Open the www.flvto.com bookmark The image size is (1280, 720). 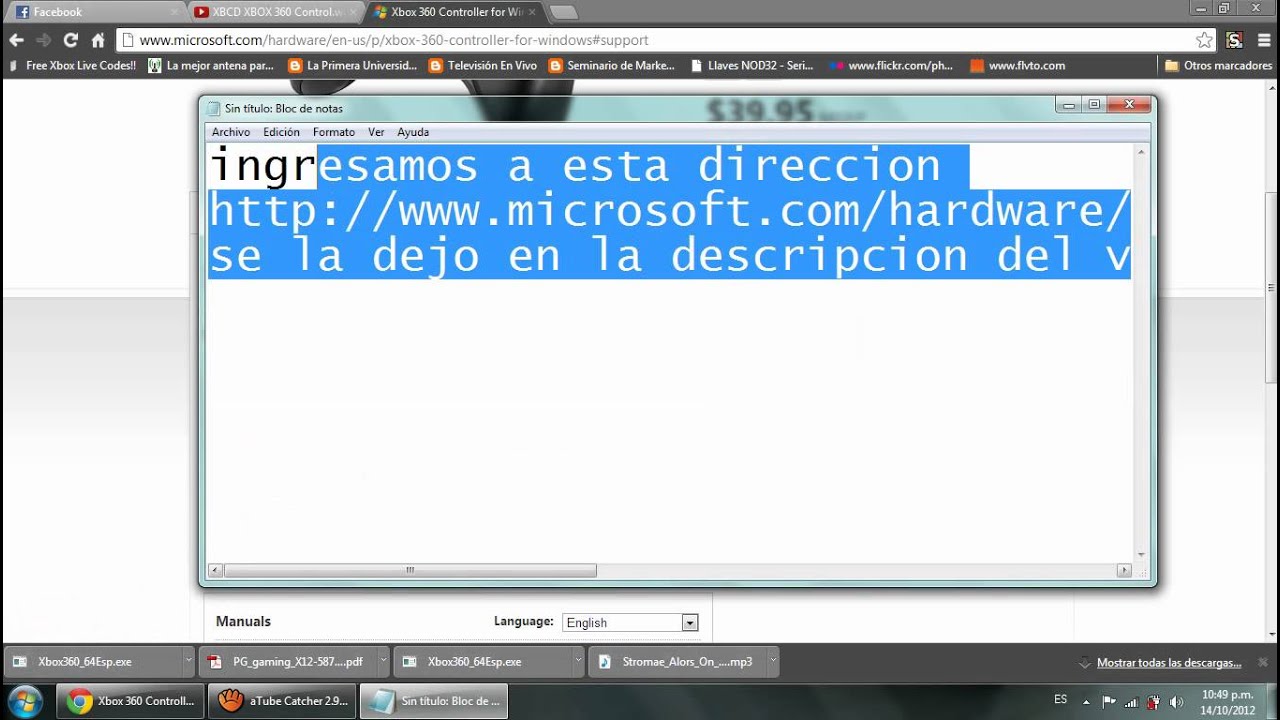click(1018, 65)
